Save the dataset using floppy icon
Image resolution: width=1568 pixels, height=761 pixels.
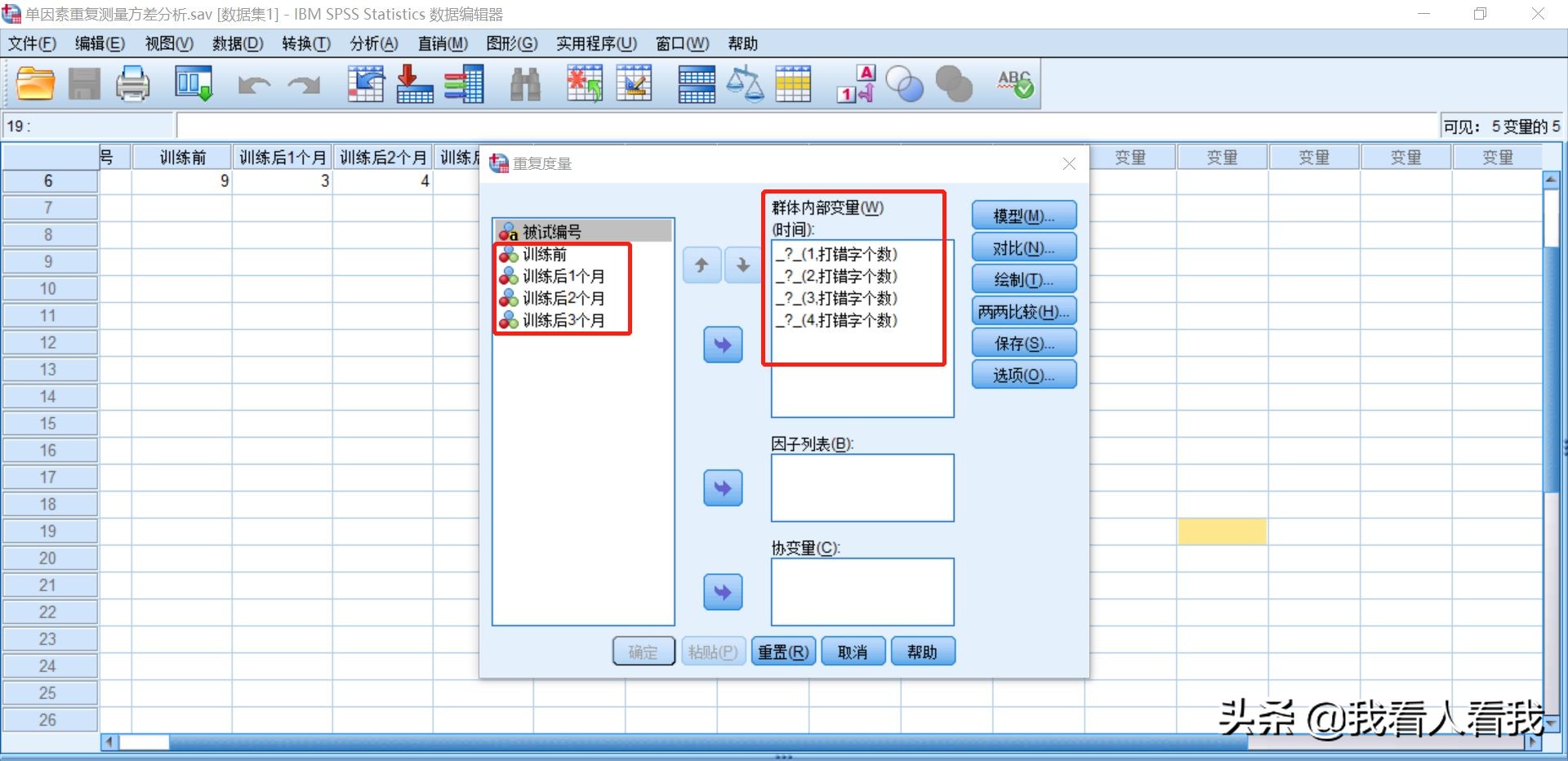point(84,84)
